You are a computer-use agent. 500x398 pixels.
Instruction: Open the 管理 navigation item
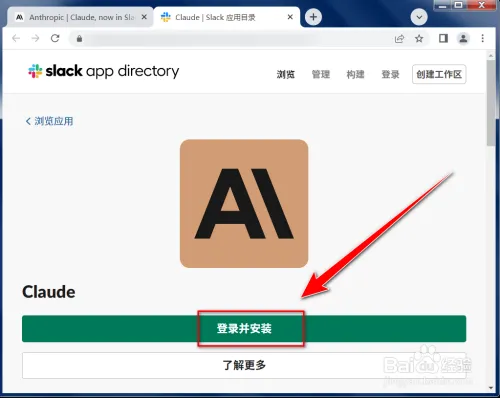coord(321,74)
